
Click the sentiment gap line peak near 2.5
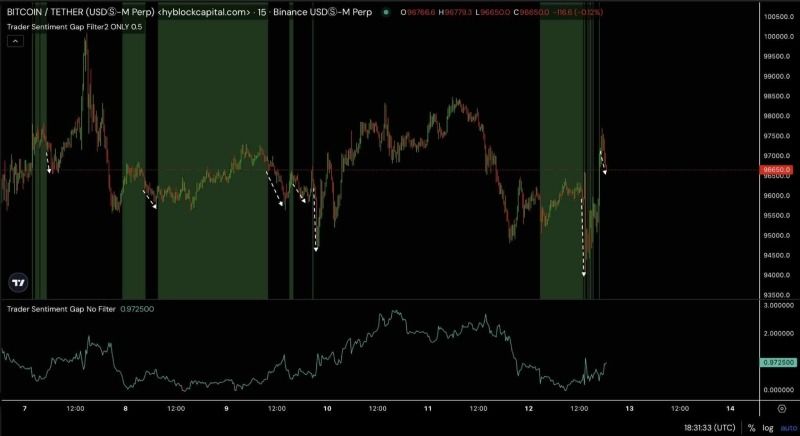393,311
